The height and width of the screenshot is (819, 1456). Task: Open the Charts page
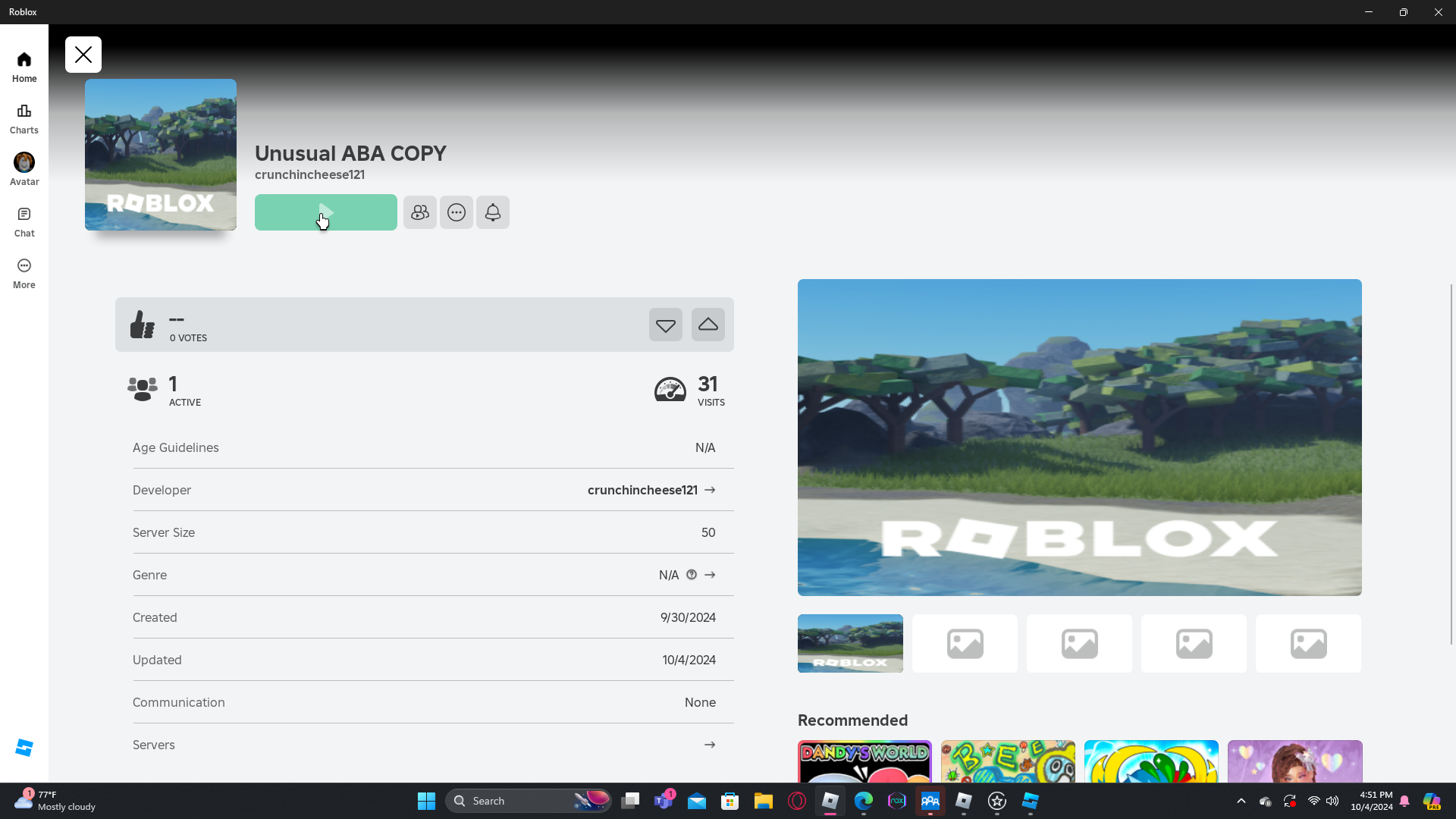[24, 119]
